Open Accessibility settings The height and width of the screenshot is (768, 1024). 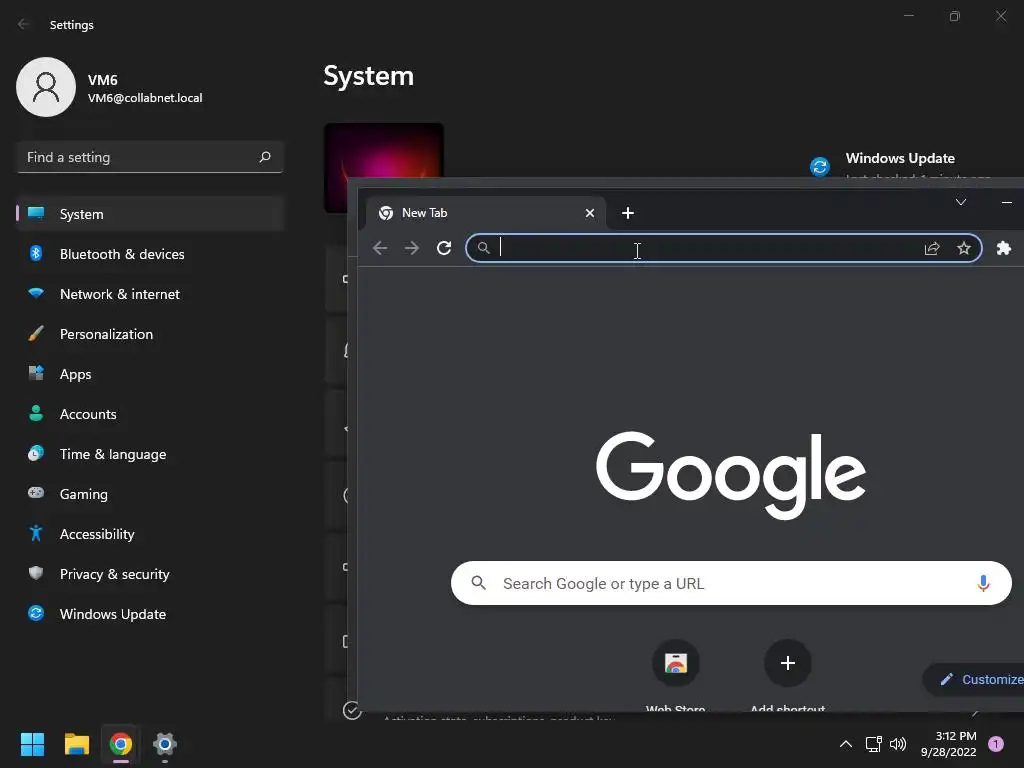pos(151,534)
